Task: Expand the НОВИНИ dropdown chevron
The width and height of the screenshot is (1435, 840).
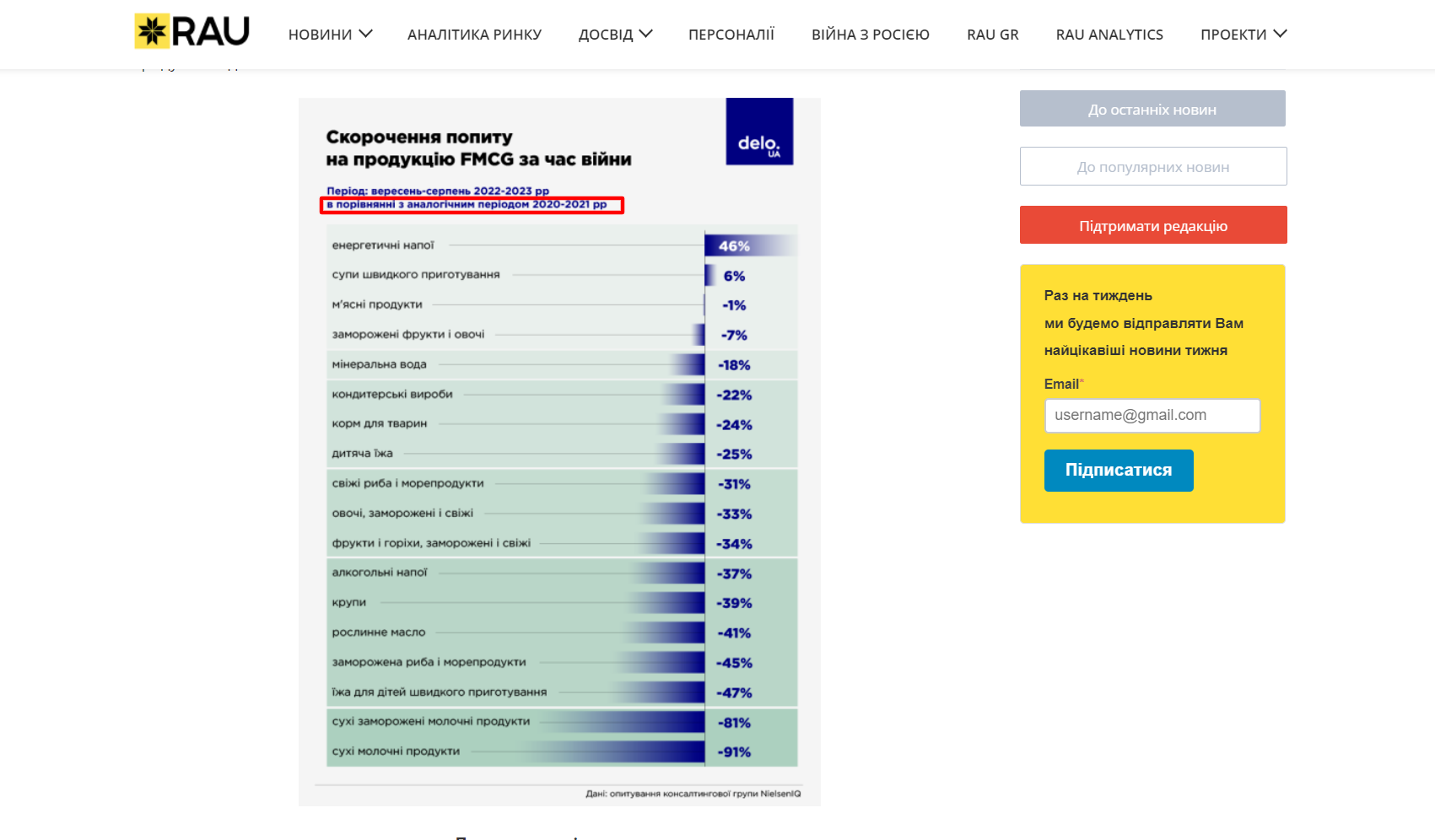Action: coord(365,34)
